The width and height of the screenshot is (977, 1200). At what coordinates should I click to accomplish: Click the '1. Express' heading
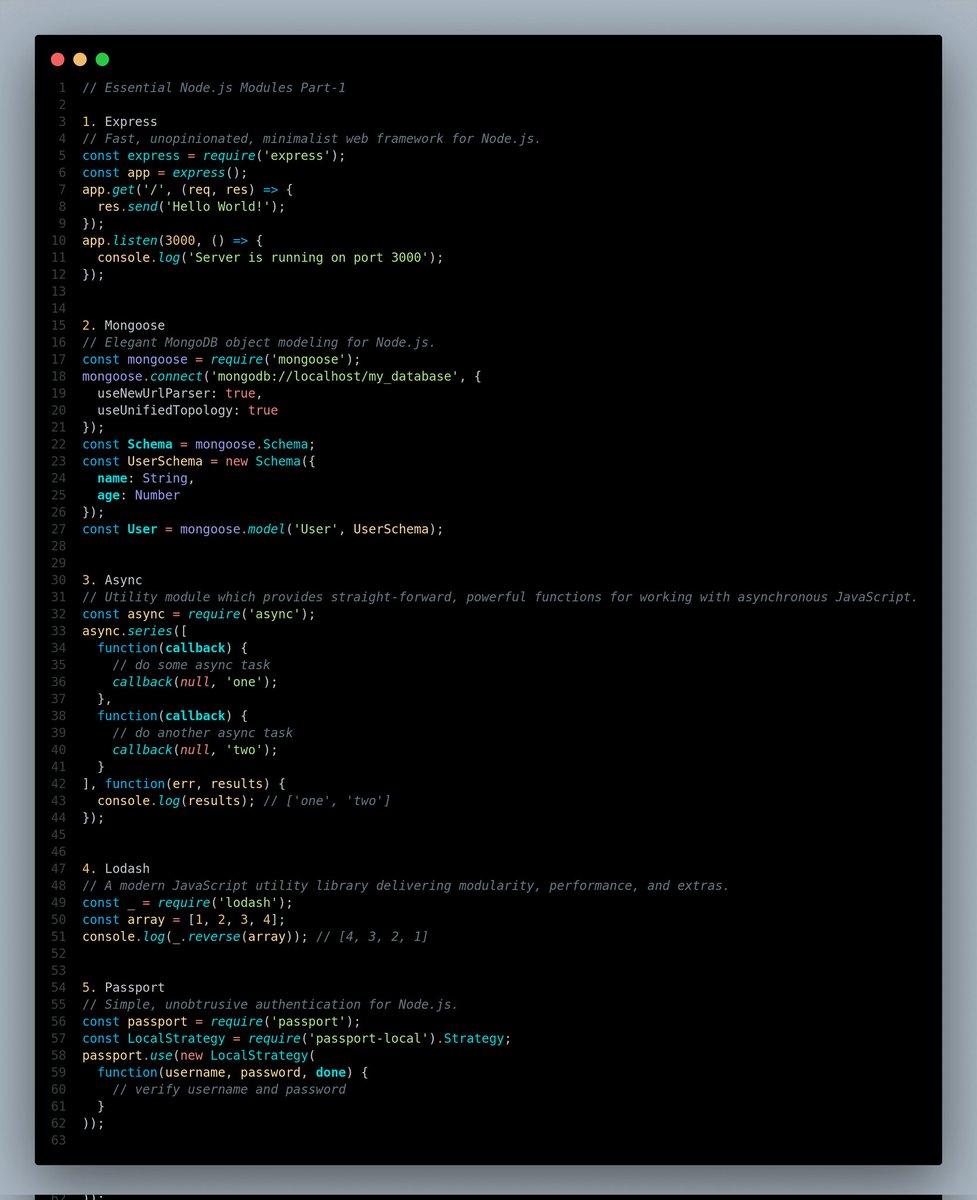coord(120,122)
